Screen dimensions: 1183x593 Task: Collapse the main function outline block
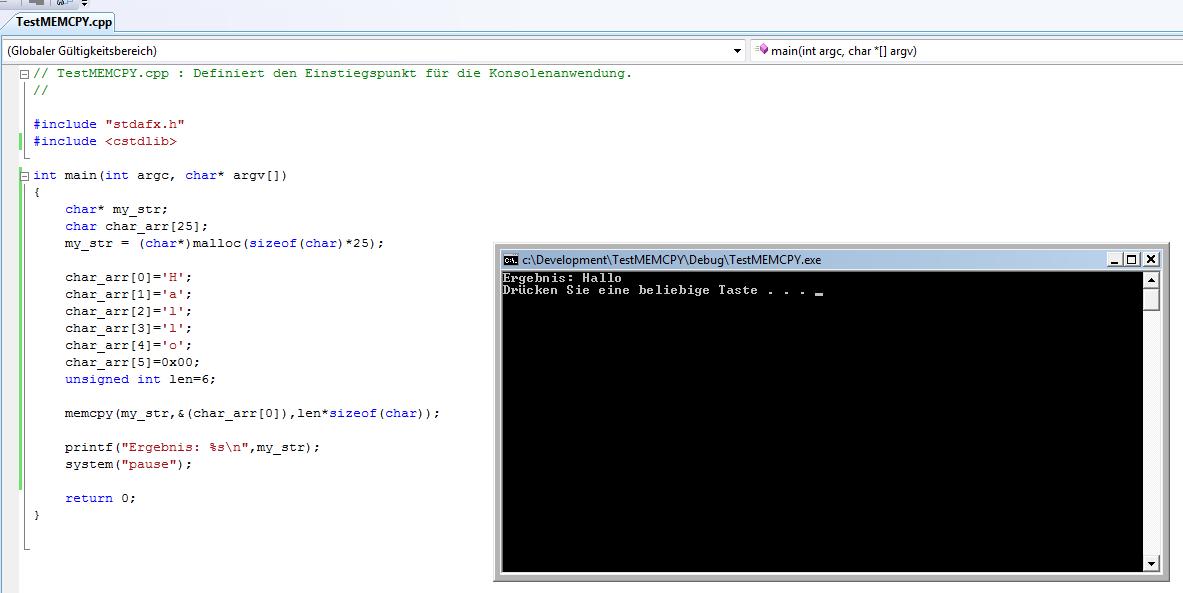(24, 176)
